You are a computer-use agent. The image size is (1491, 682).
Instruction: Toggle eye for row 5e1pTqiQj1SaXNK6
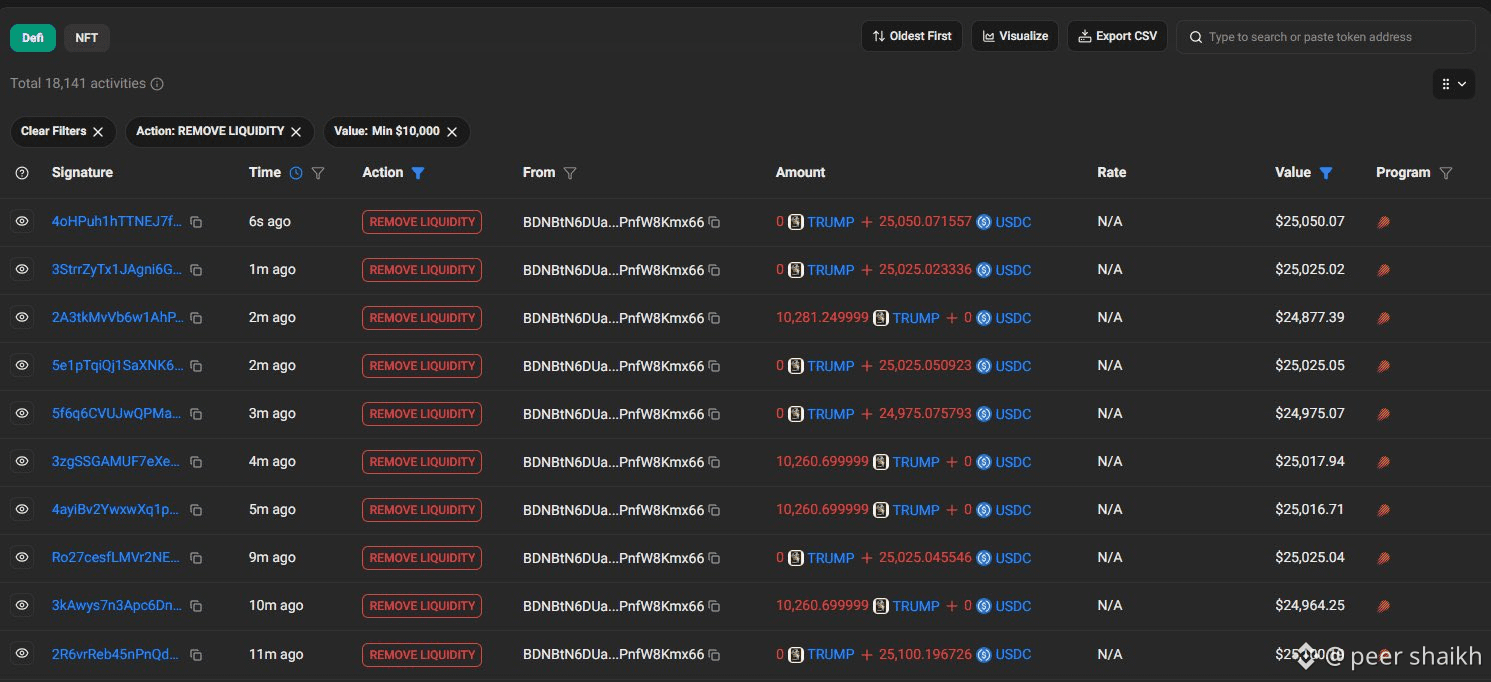(x=22, y=365)
